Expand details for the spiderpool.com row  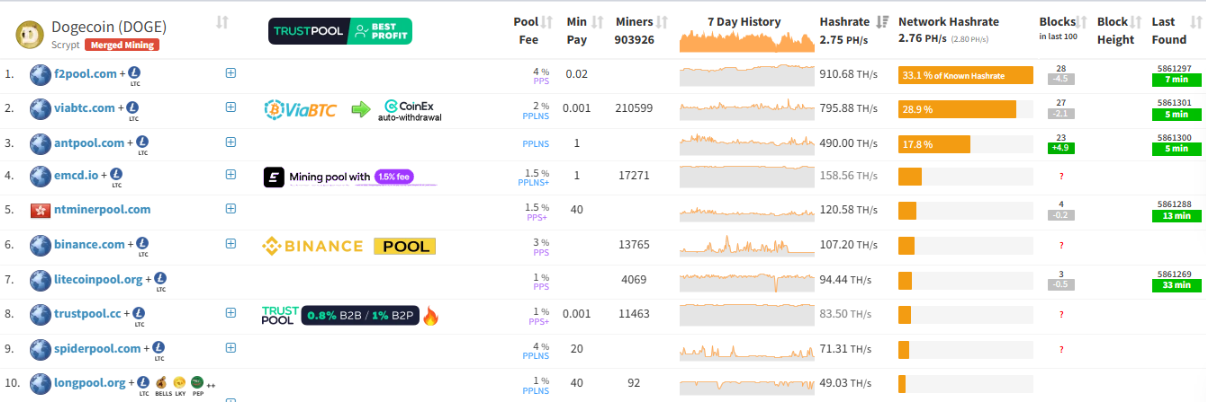(231, 348)
